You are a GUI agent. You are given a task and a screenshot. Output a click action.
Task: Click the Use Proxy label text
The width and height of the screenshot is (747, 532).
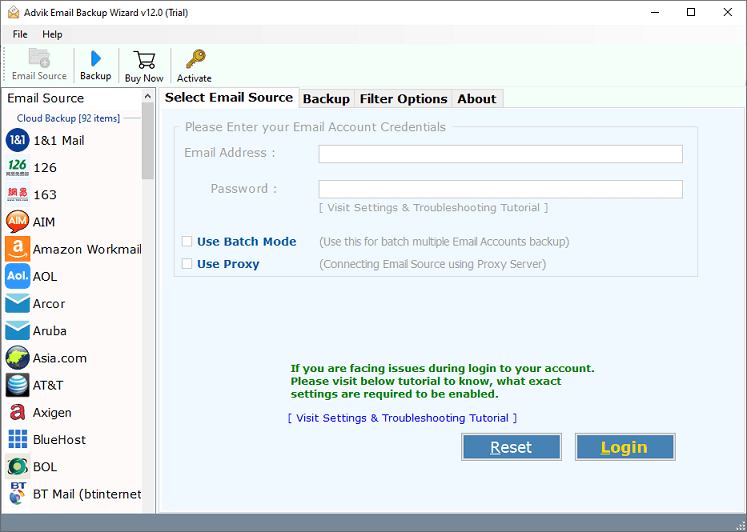pyautogui.click(x=228, y=264)
